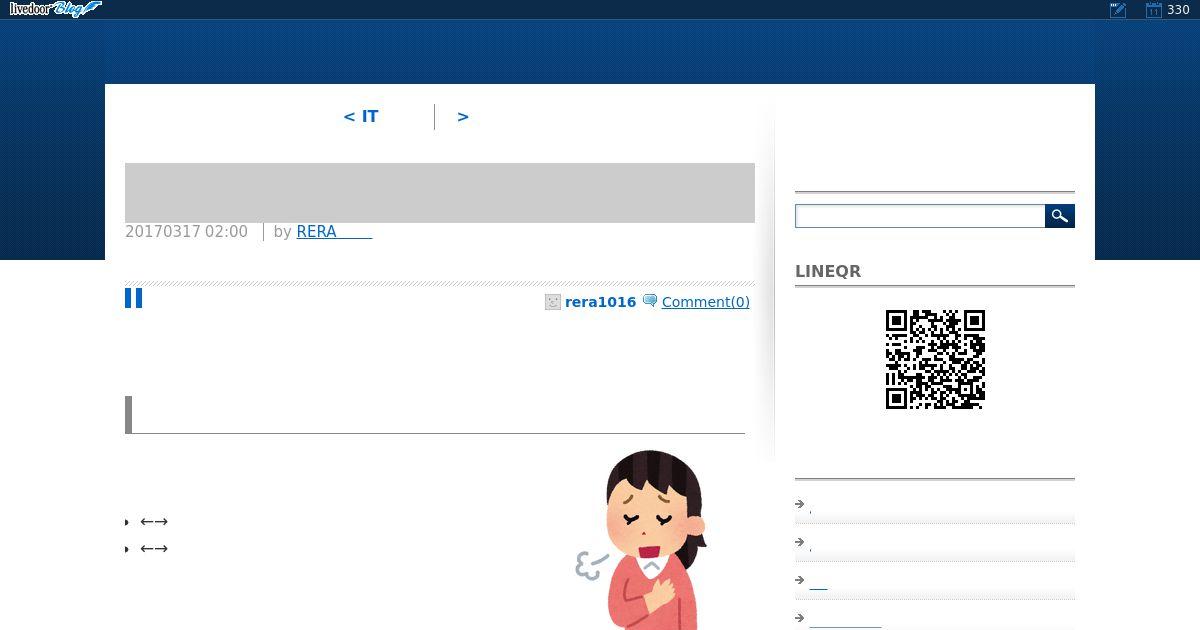This screenshot has width=1200, height=630.
Task: Click the post date 20170317 02:00
Action: pos(186,232)
